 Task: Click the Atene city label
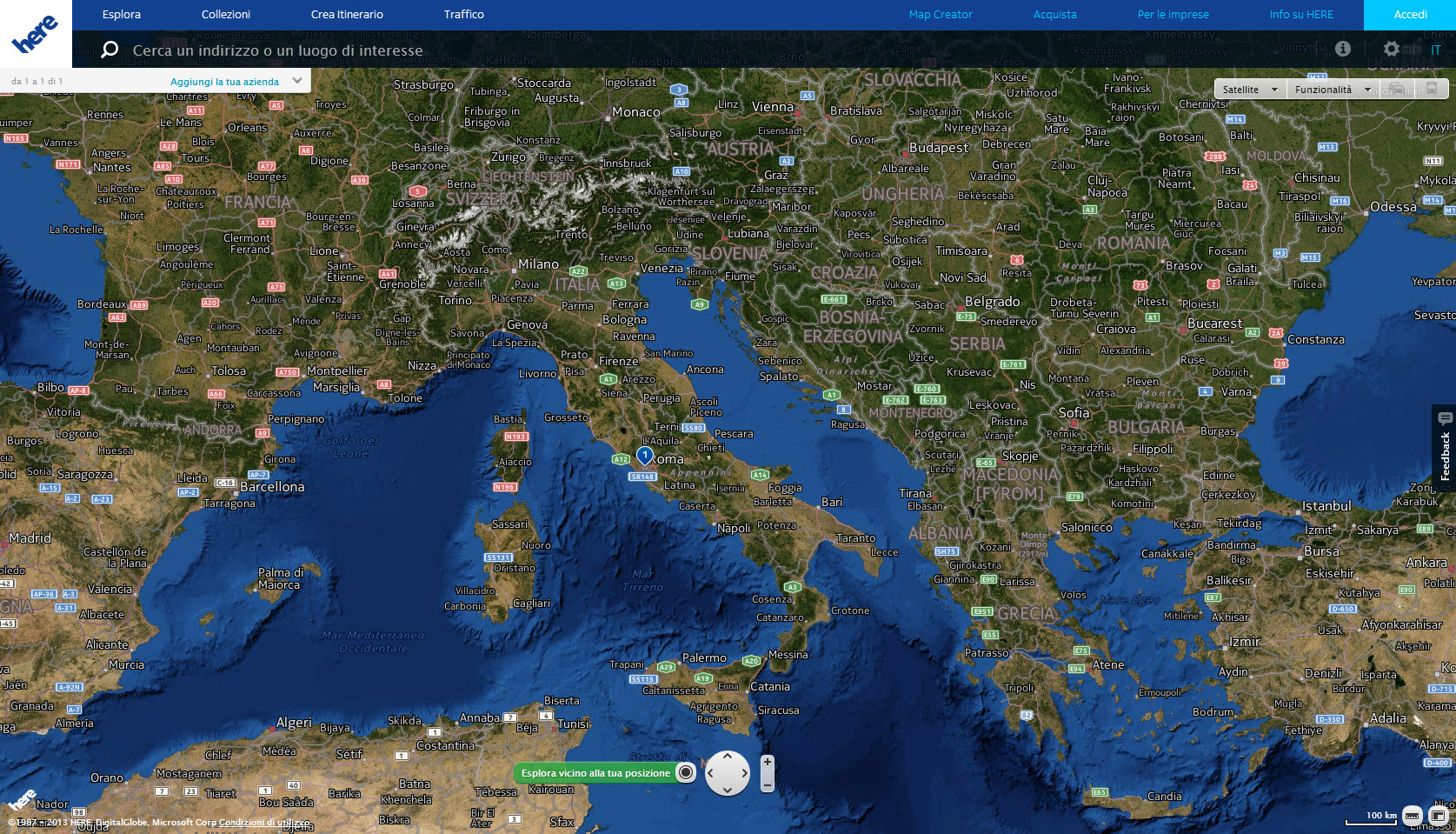[x=1108, y=664]
